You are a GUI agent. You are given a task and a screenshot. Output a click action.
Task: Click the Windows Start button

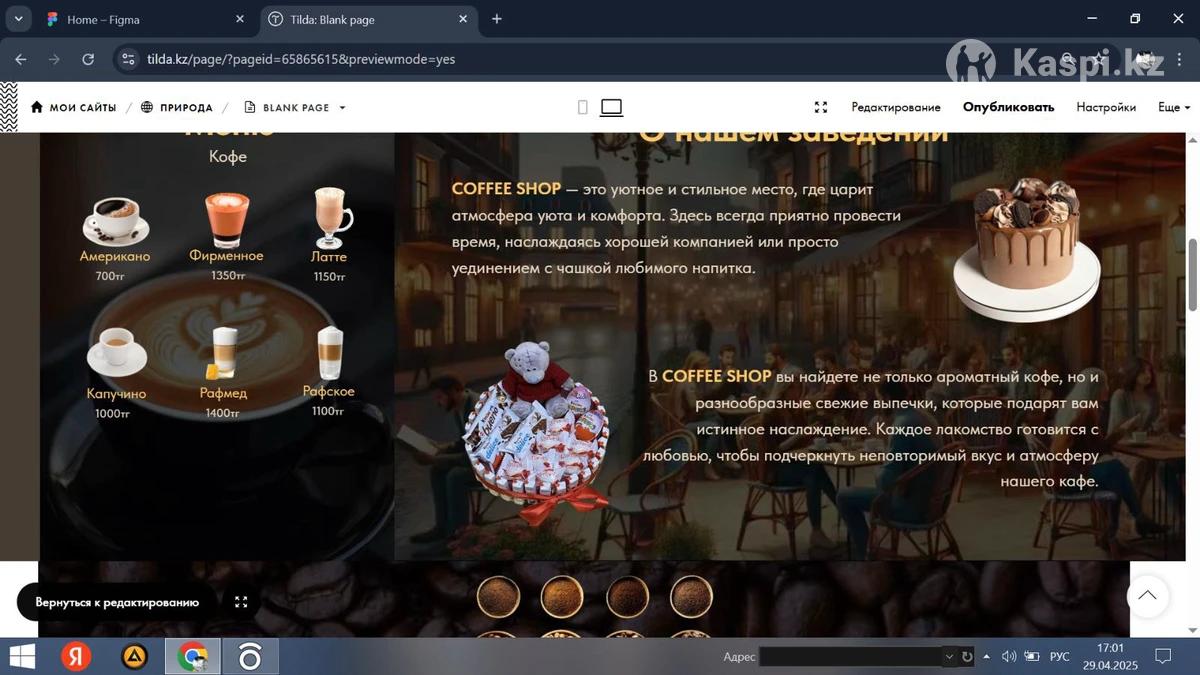tap(22, 656)
